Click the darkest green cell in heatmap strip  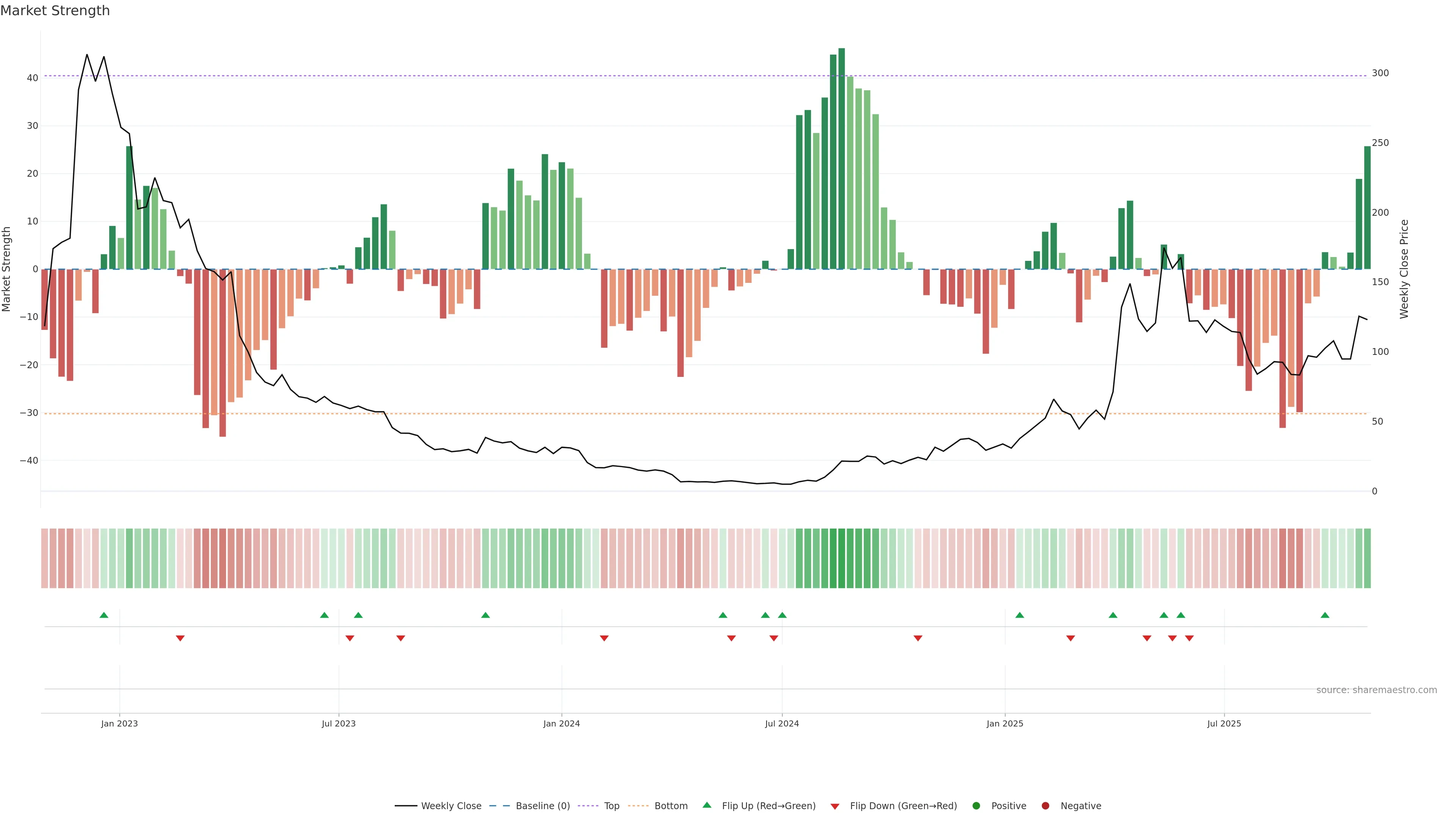(x=842, y=559)
